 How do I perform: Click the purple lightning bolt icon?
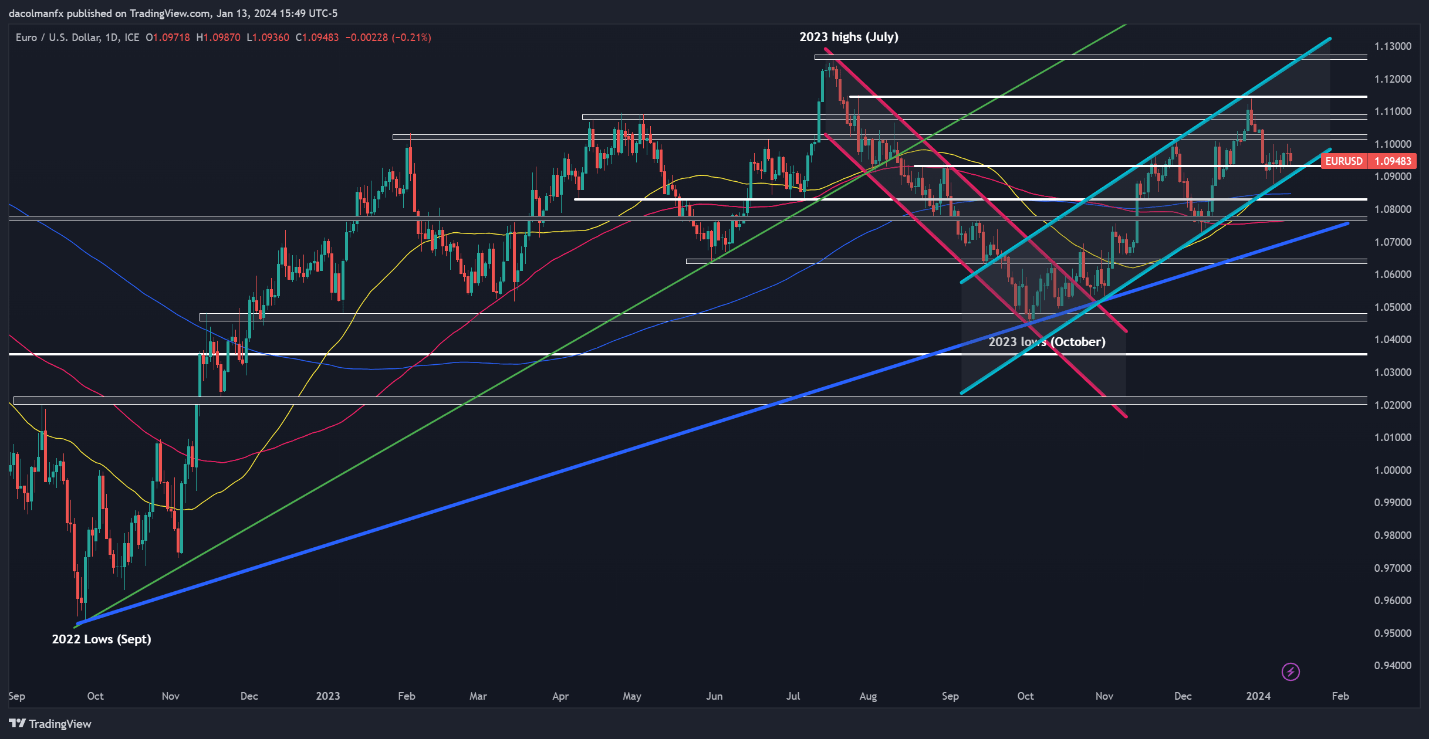tap(1290, 671)
